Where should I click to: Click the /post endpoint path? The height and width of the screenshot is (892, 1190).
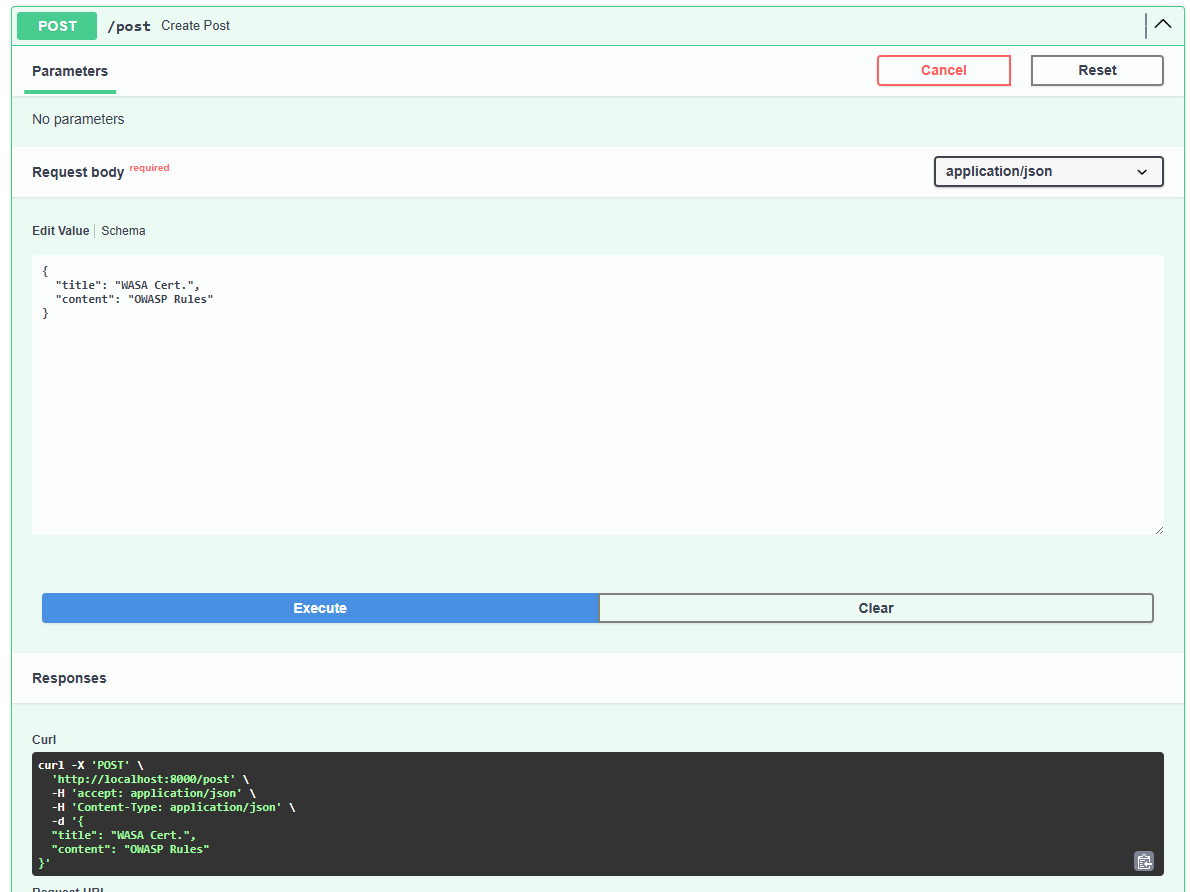tap(129, 26)
